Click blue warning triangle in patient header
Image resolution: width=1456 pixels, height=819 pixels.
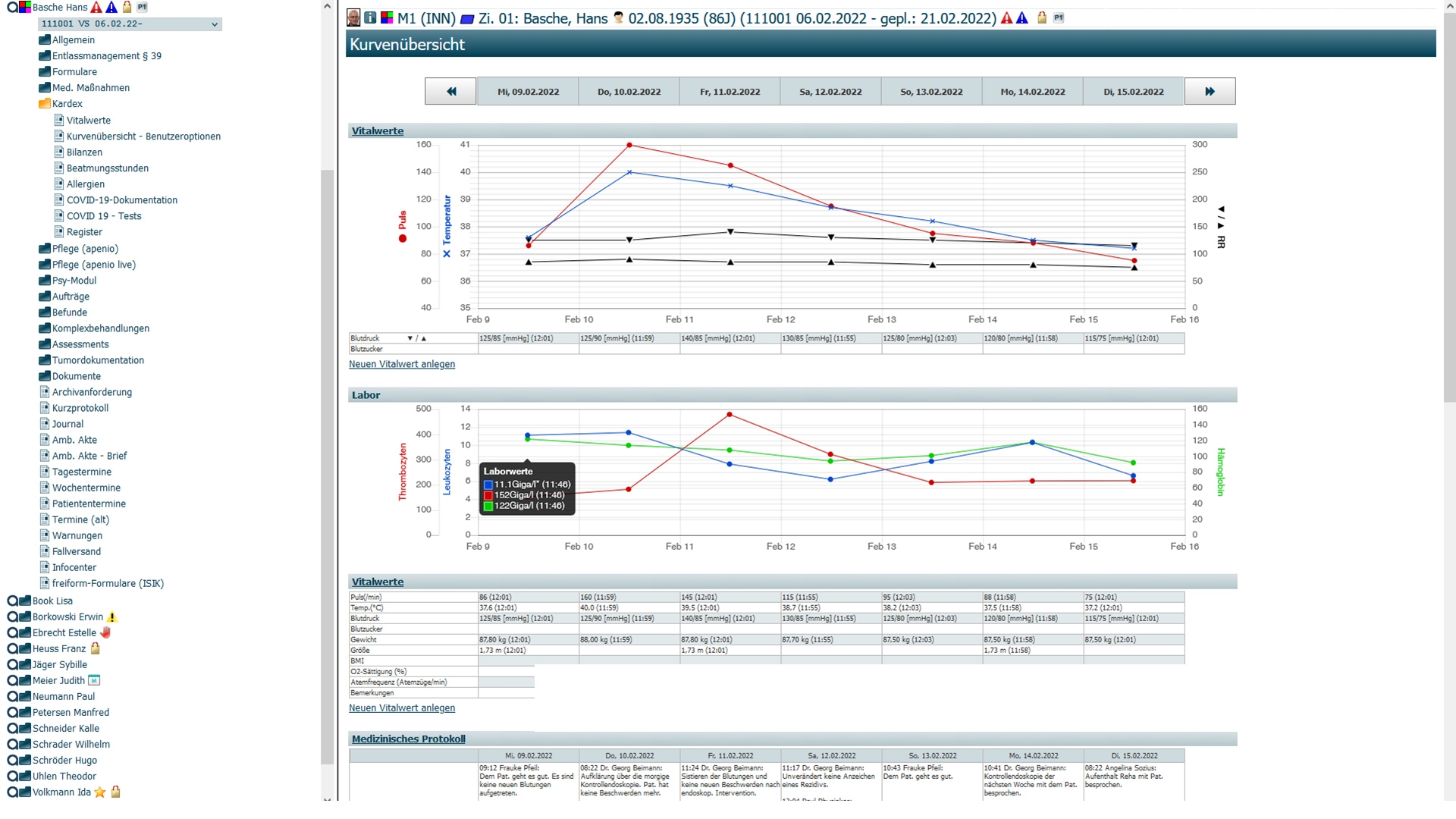pyautogui.click(x=1022, y=18)
